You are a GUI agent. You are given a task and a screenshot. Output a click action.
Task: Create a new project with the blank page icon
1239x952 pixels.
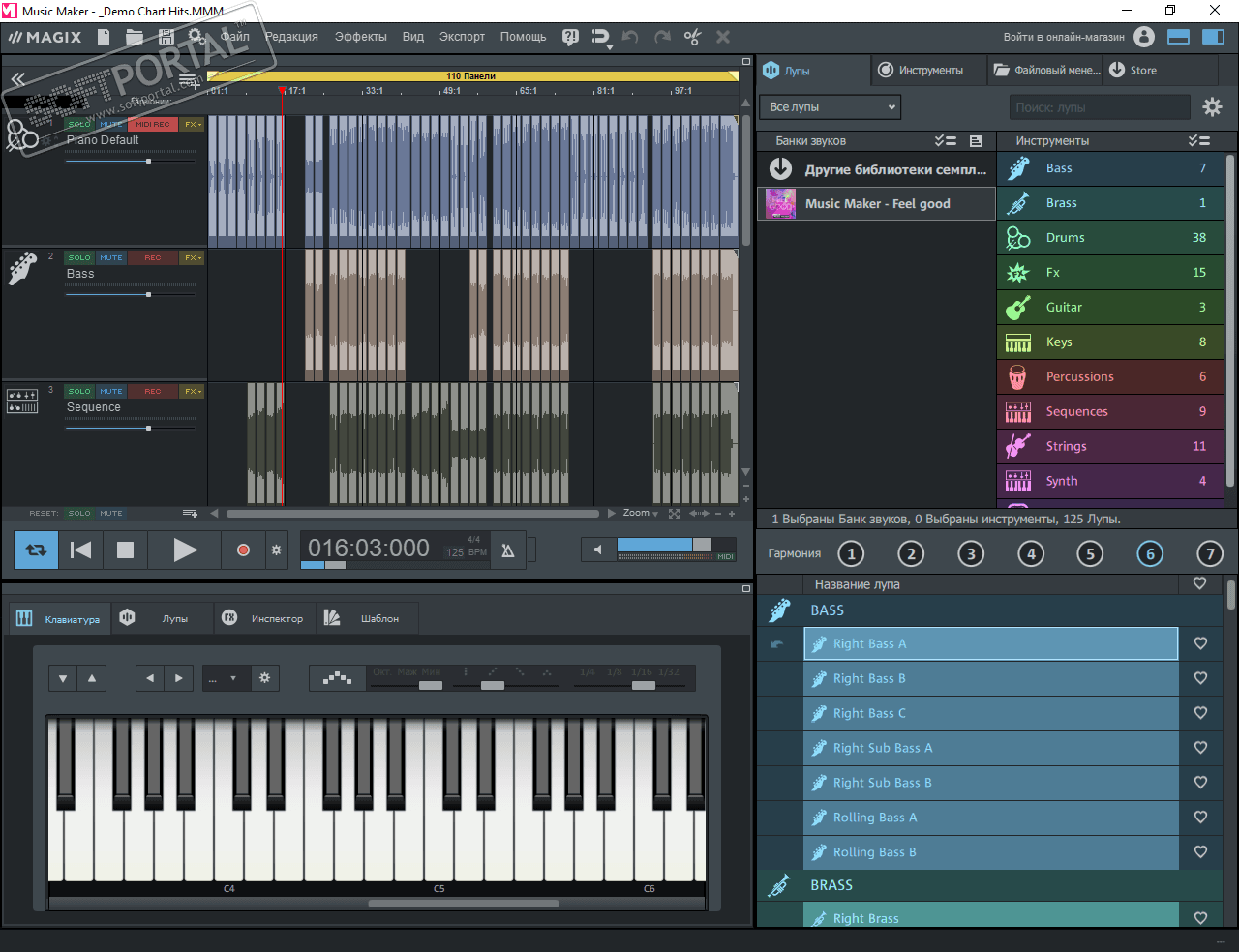(104, 37)
